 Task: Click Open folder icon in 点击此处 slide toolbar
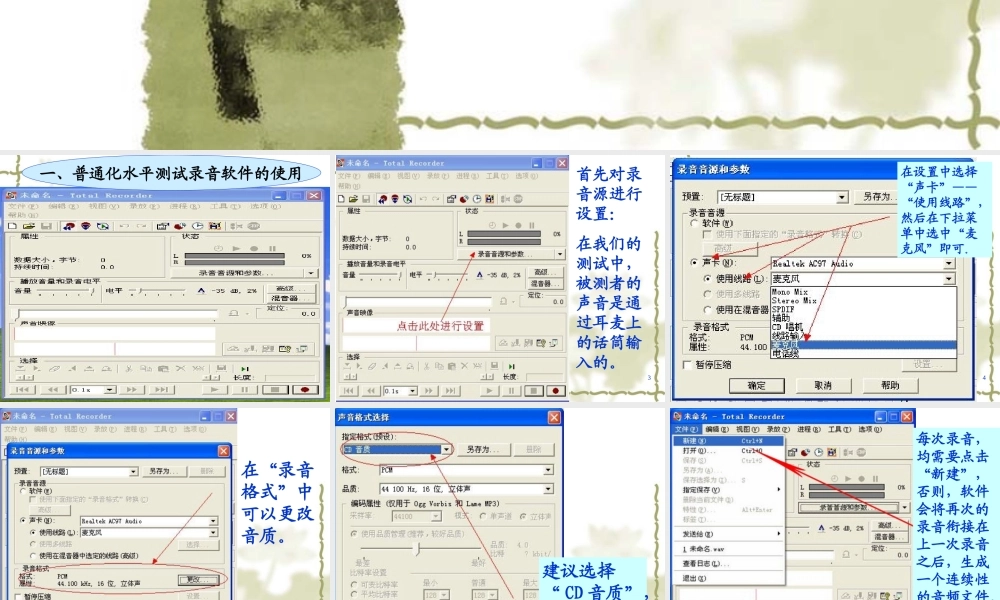pos(353,199)
